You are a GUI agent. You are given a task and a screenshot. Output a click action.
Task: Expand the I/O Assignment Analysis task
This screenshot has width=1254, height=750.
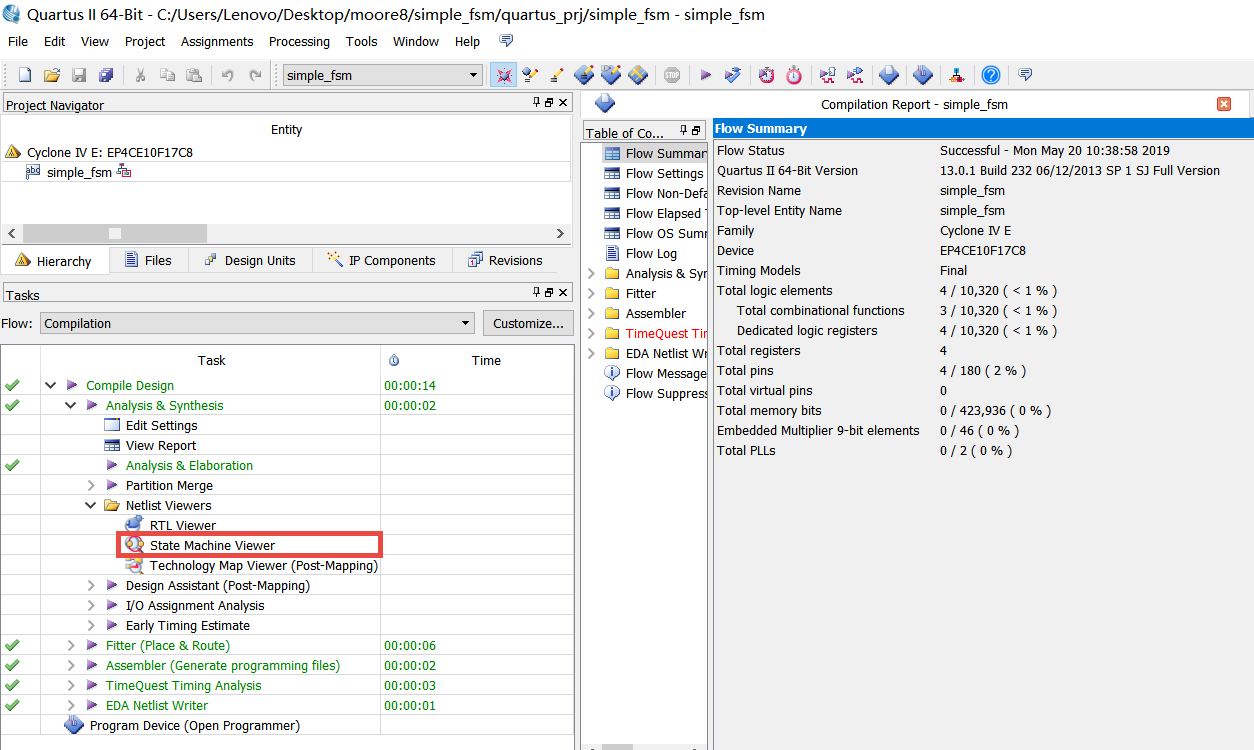pos(91,605)
